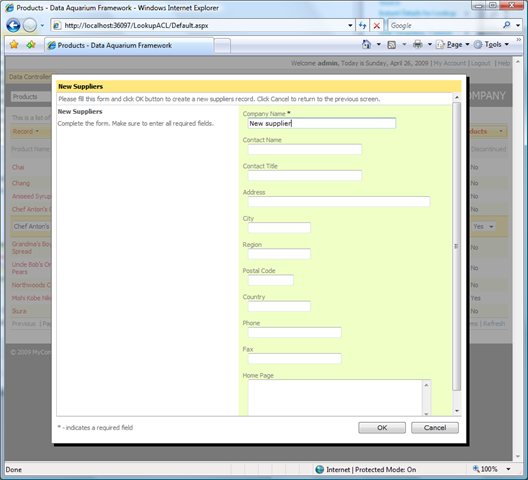Click the search magnifier icon
528x480 pixels.
coord(506,25)
